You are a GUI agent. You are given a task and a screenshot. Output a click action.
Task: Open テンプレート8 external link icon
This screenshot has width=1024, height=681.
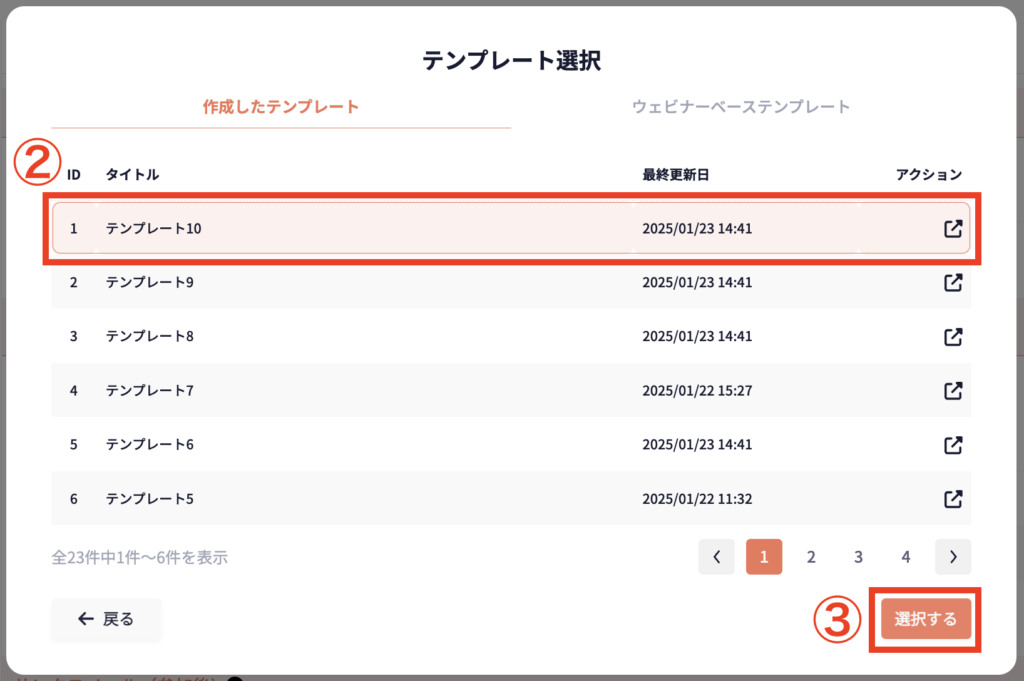tap(953, 336)
